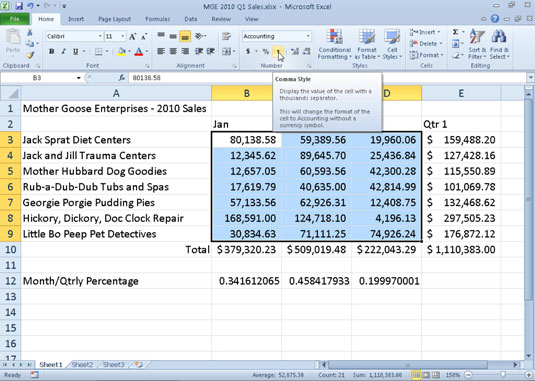Open Sort & Filter button
Viewport: 535px width, 381px height.
point(477,45)
